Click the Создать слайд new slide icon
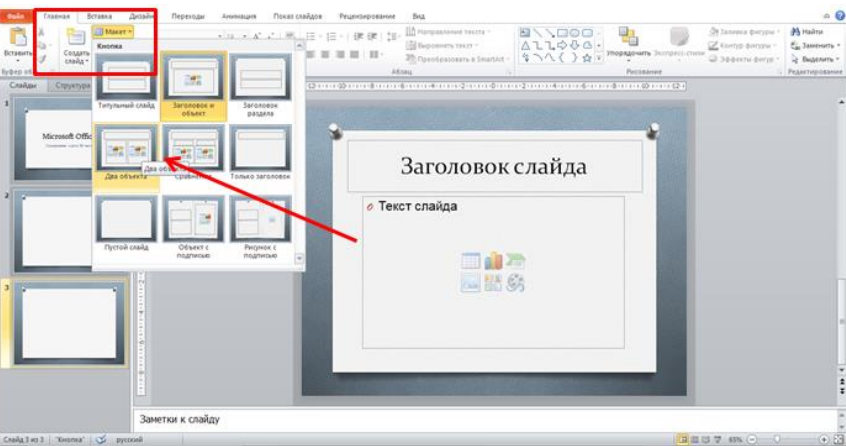This screenshot has width=846, height=446. tap(74, 39)
